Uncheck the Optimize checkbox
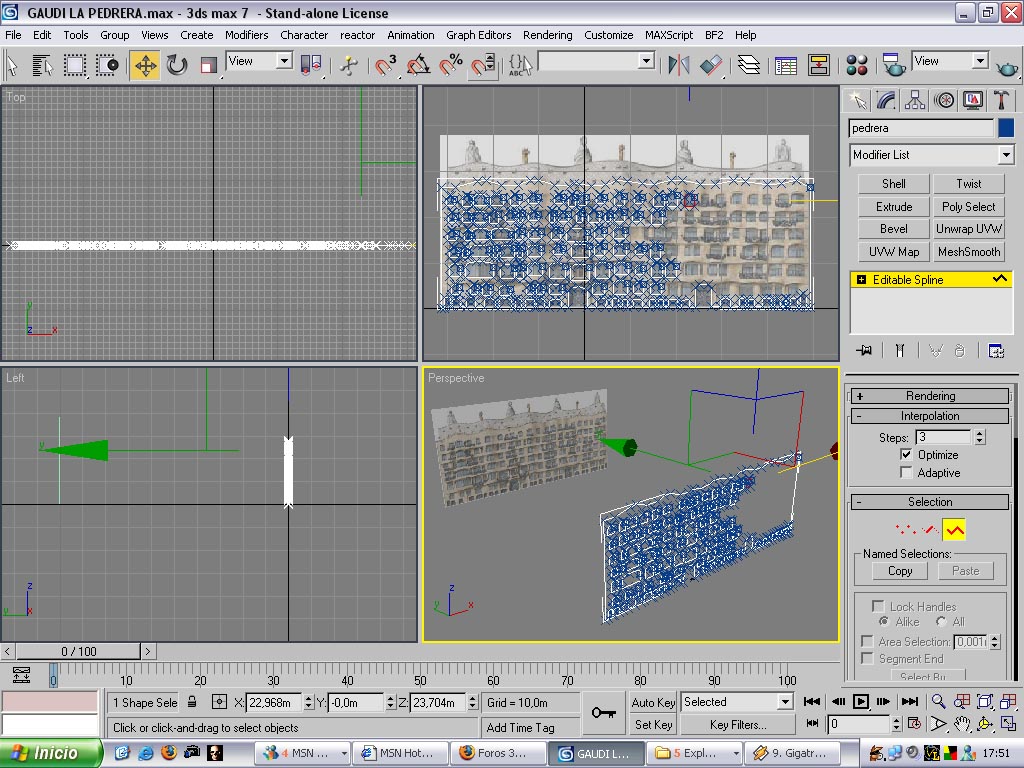This screenshot has height=768, width=1024. (907, 455)
